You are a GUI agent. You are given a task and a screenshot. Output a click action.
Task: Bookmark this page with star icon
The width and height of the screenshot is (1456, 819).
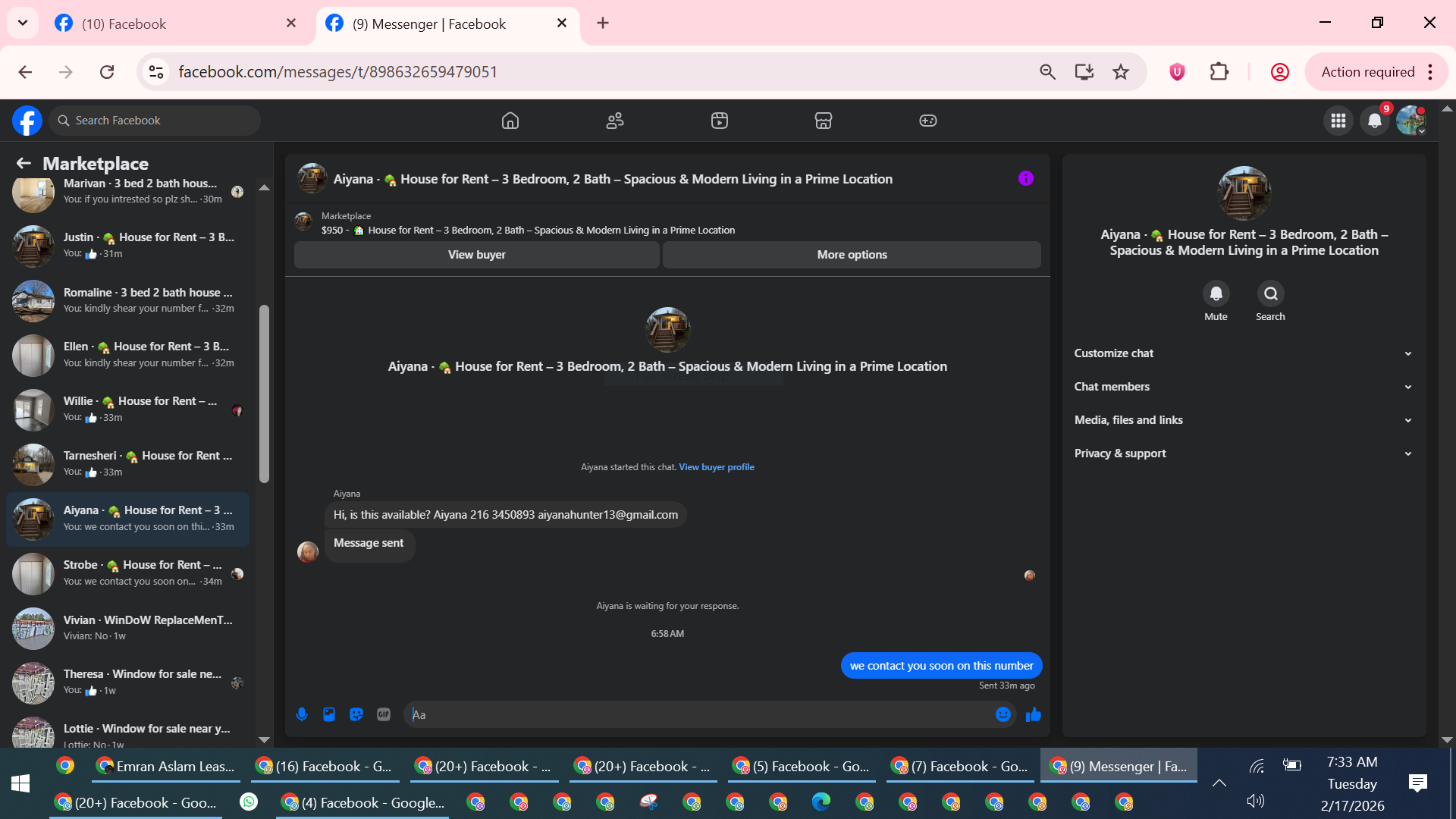pyautogui.click(x=1121, y=72)
